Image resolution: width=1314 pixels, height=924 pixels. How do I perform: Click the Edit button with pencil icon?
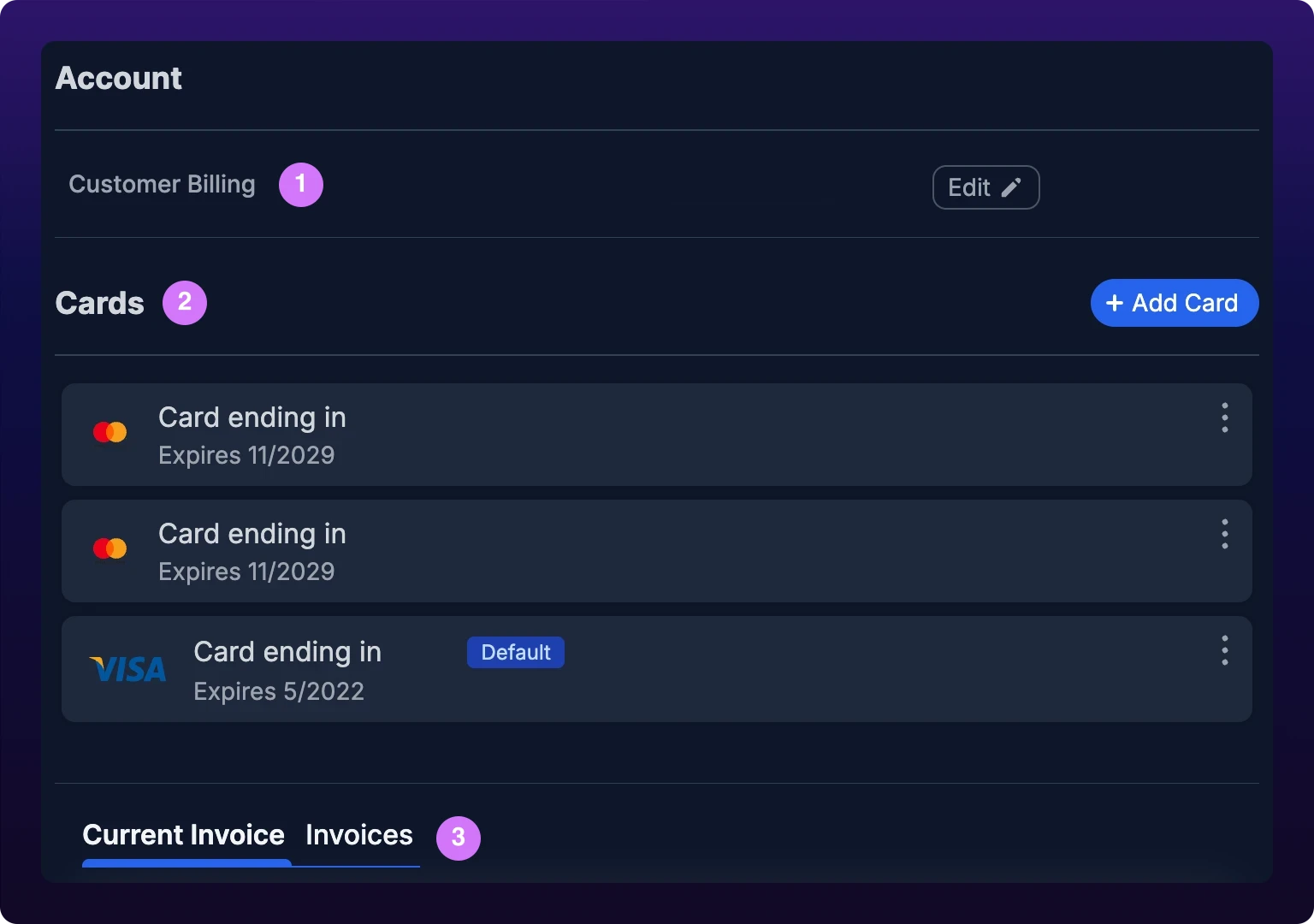985,187
